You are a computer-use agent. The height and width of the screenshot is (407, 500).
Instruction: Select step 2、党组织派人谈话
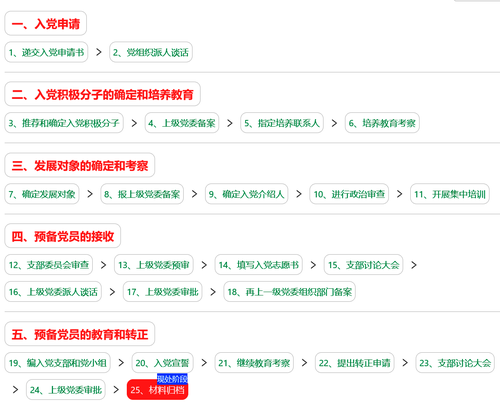click(151, 52)
